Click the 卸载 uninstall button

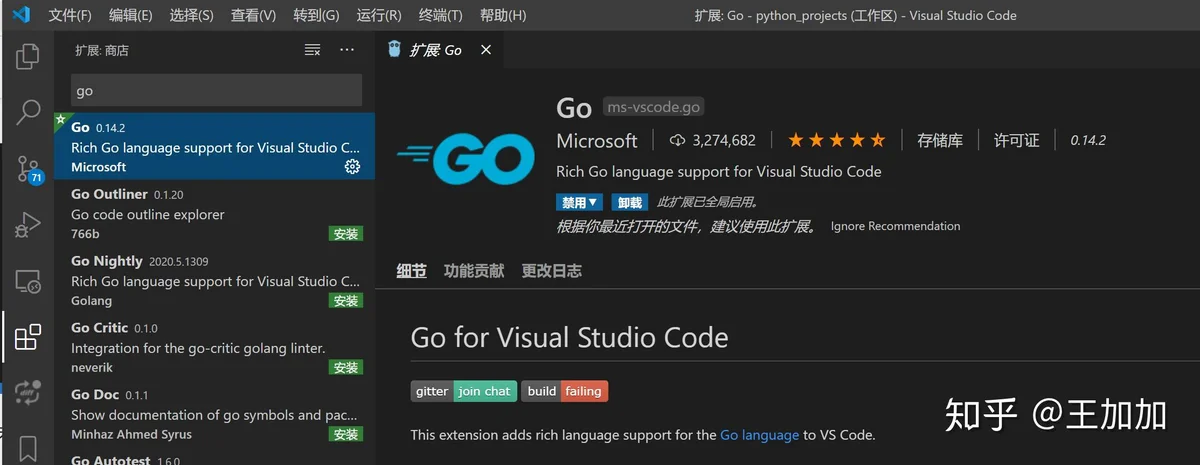point(629,202)
